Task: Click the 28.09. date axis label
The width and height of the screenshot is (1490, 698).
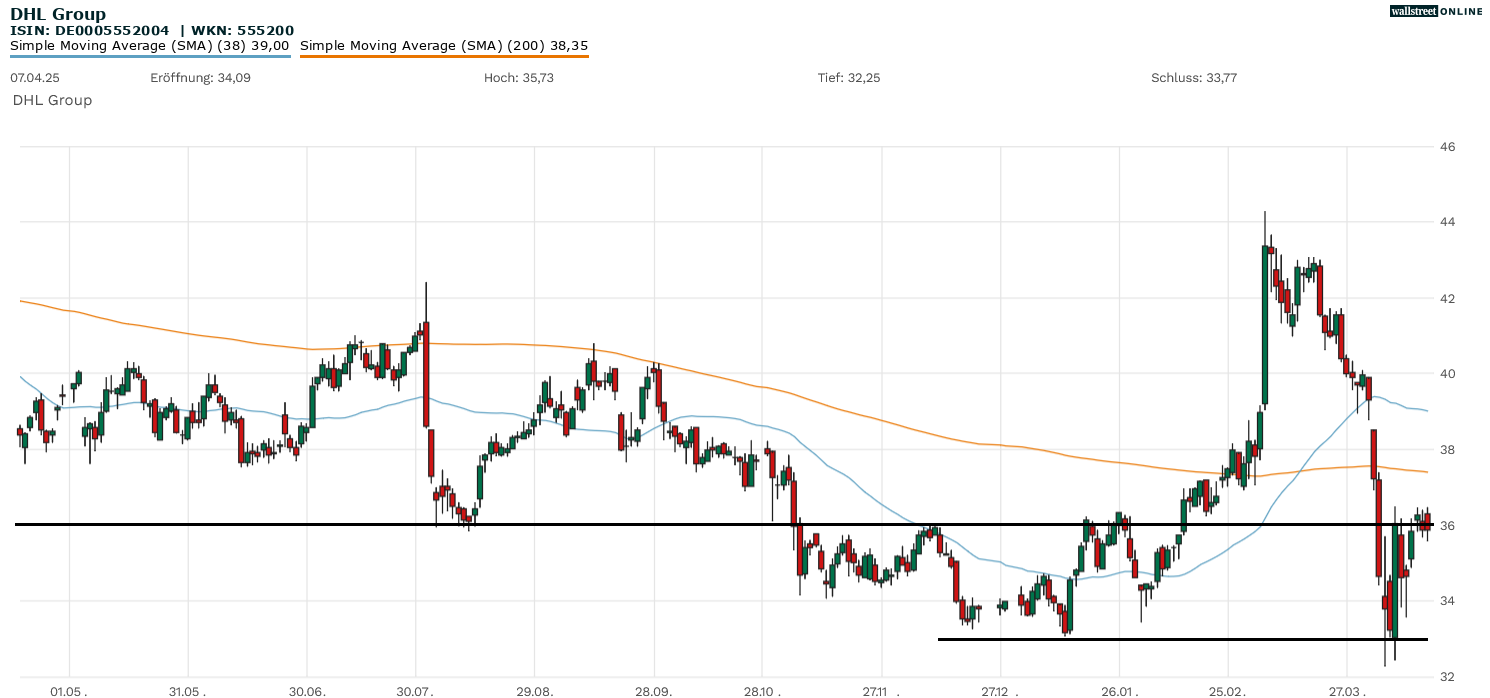Action: point(653,691)
